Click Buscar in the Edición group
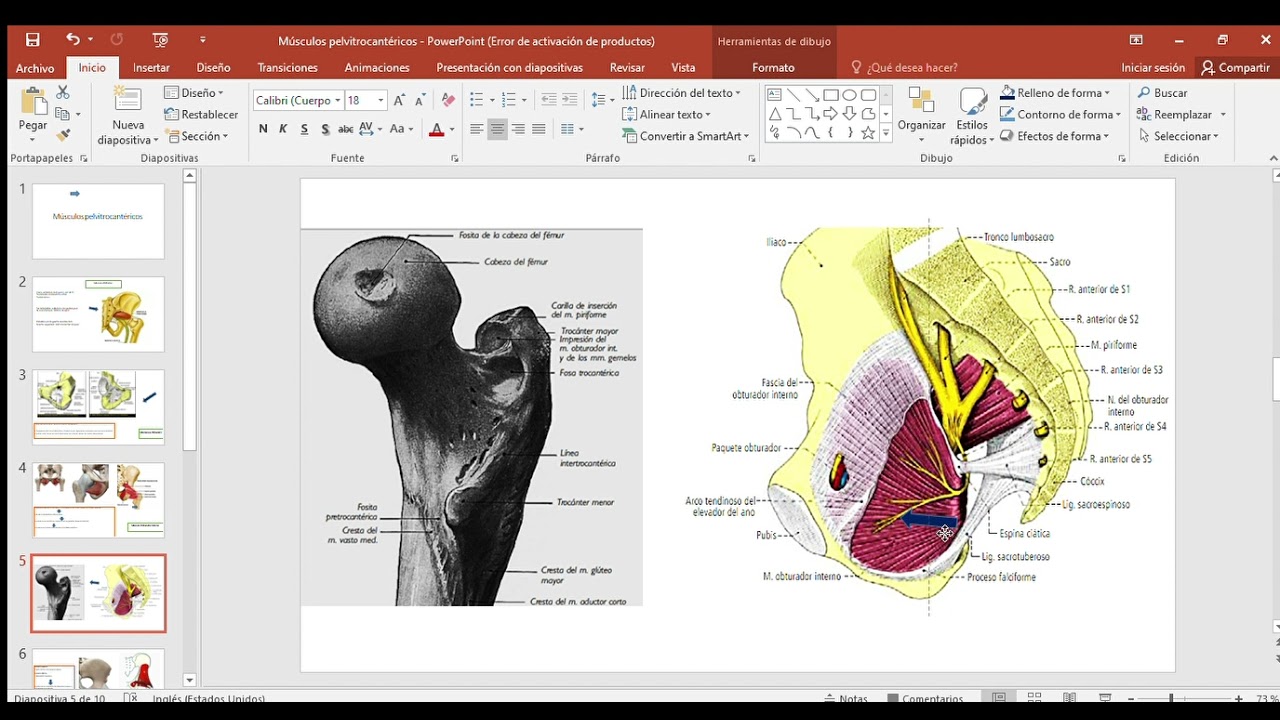 point(1163,93)
